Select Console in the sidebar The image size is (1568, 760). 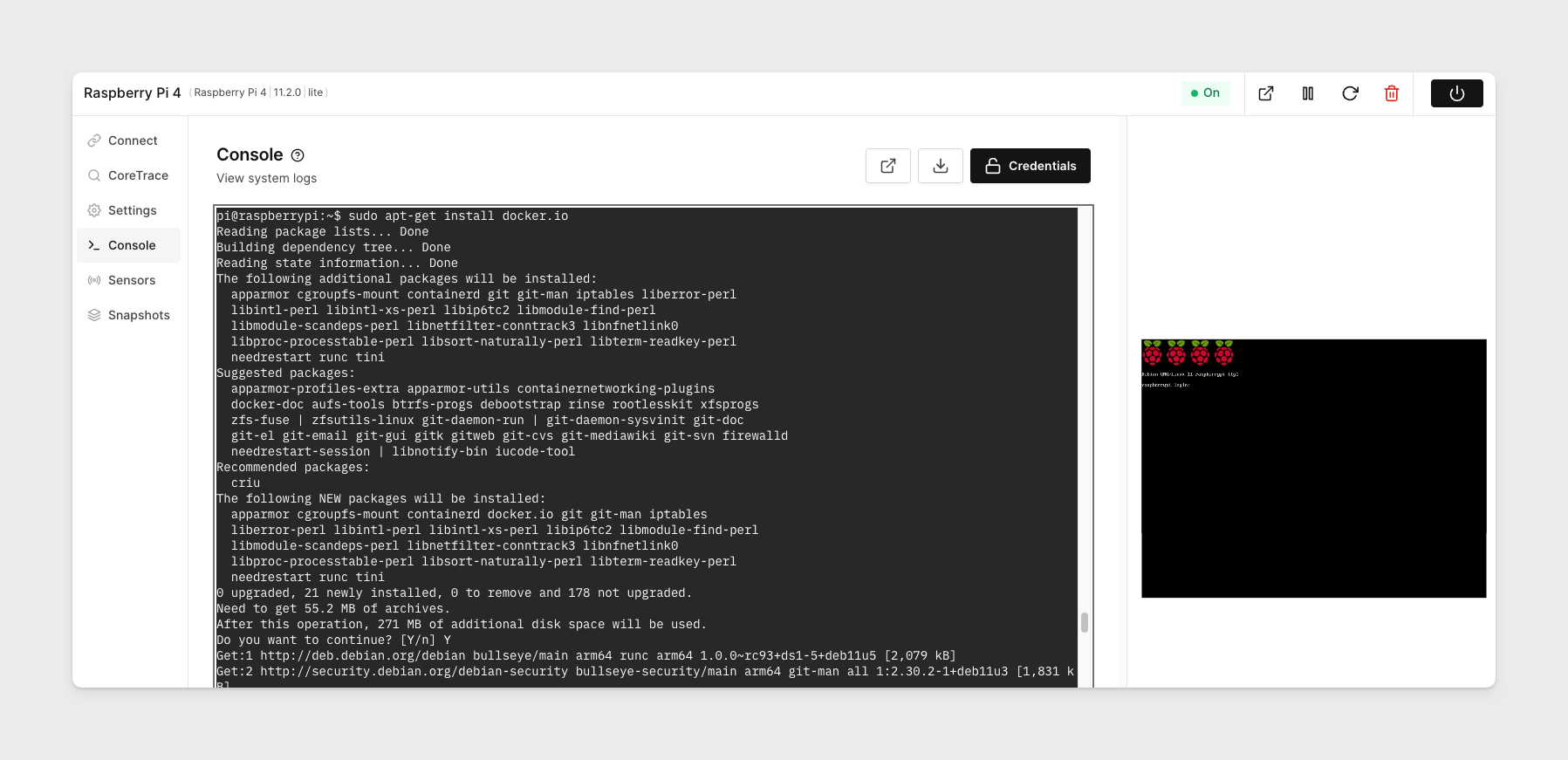(128, 245)
